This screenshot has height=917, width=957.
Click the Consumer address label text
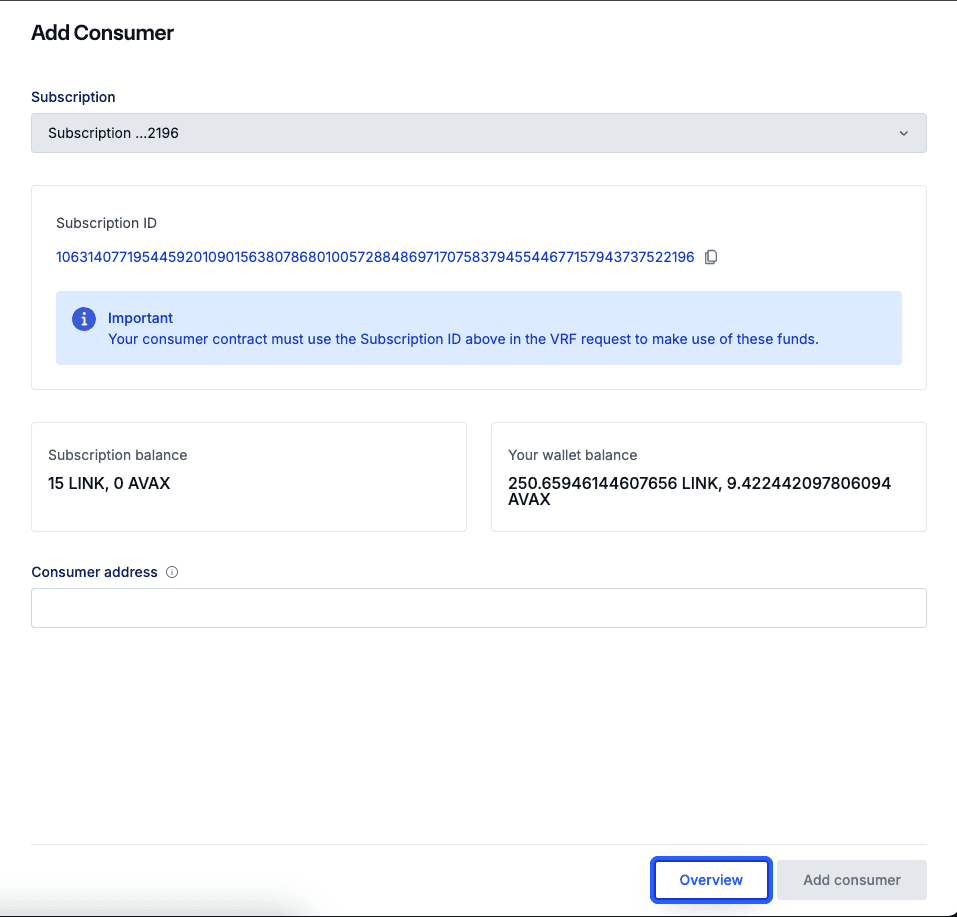(94, 572)
